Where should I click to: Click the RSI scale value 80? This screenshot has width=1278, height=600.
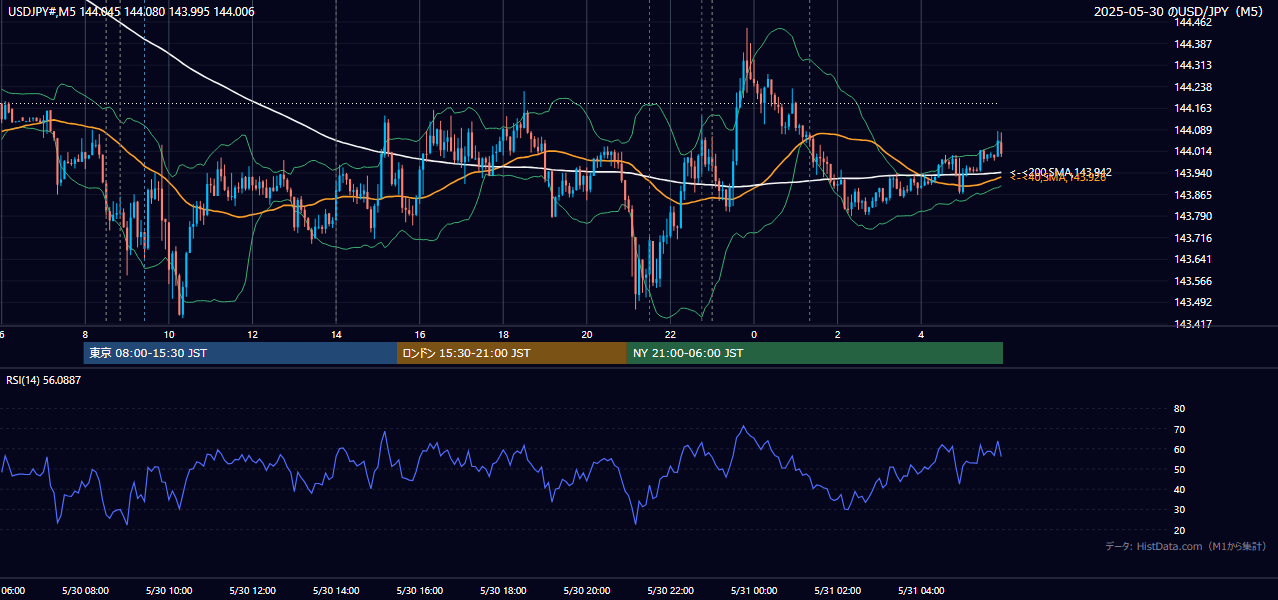(x=1179, y=409)
